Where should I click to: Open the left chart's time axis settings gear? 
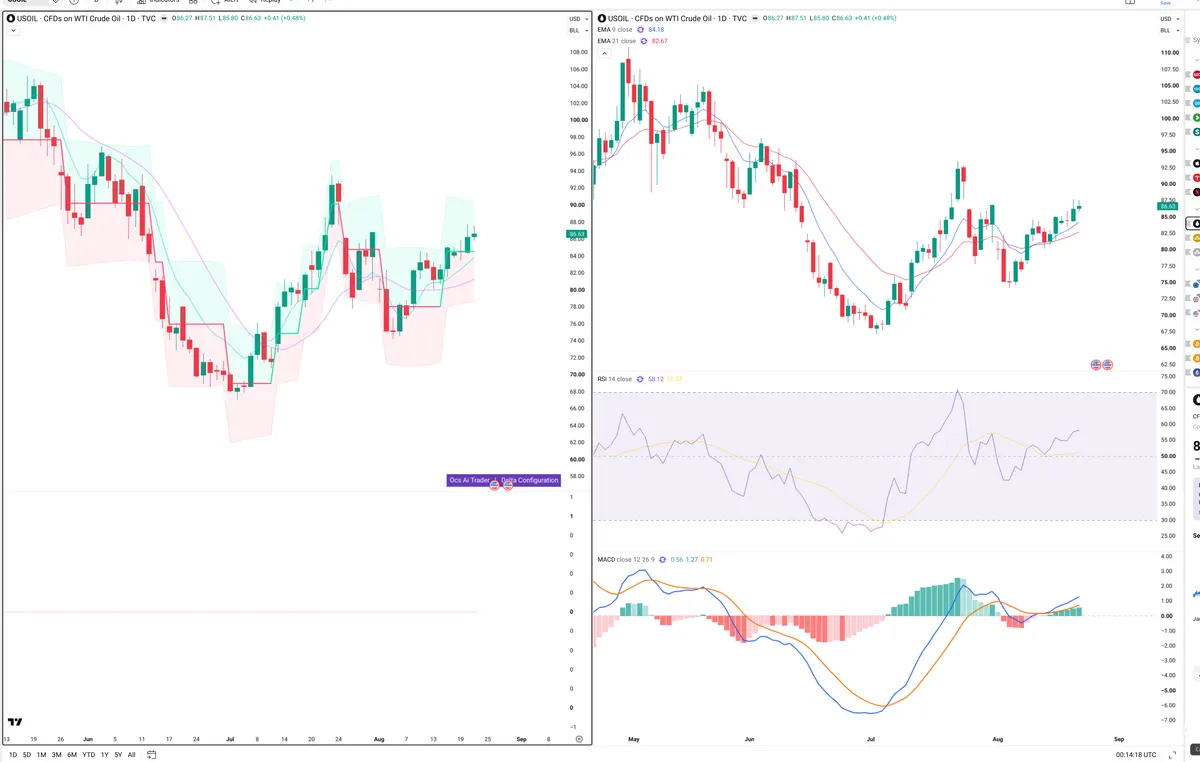579,738
